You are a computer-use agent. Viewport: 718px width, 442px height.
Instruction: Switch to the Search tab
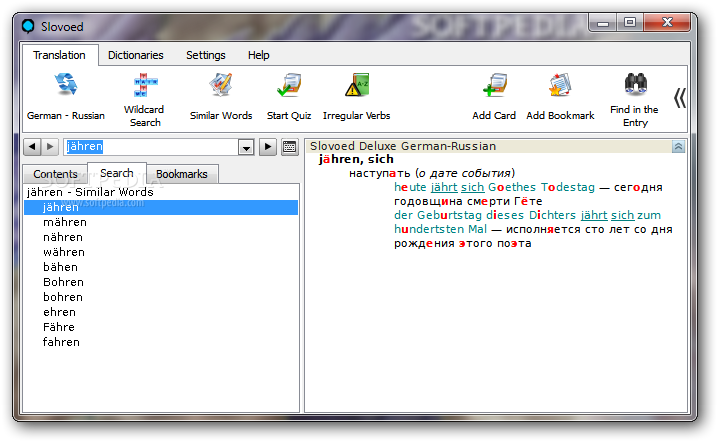pos(117,173)
